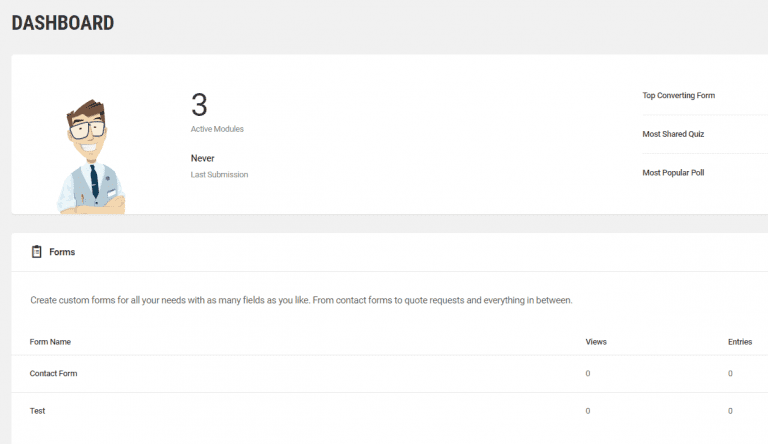Click the DASHBOARD page title

tap(62, 22)
